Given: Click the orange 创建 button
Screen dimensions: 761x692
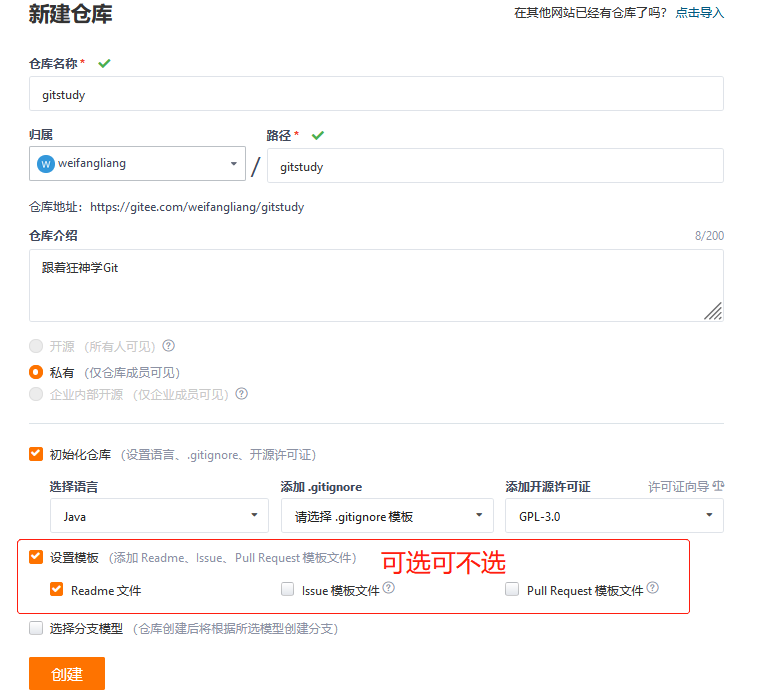Looking at the screenshot, I should pyautogui.click(x=67, y=674).
